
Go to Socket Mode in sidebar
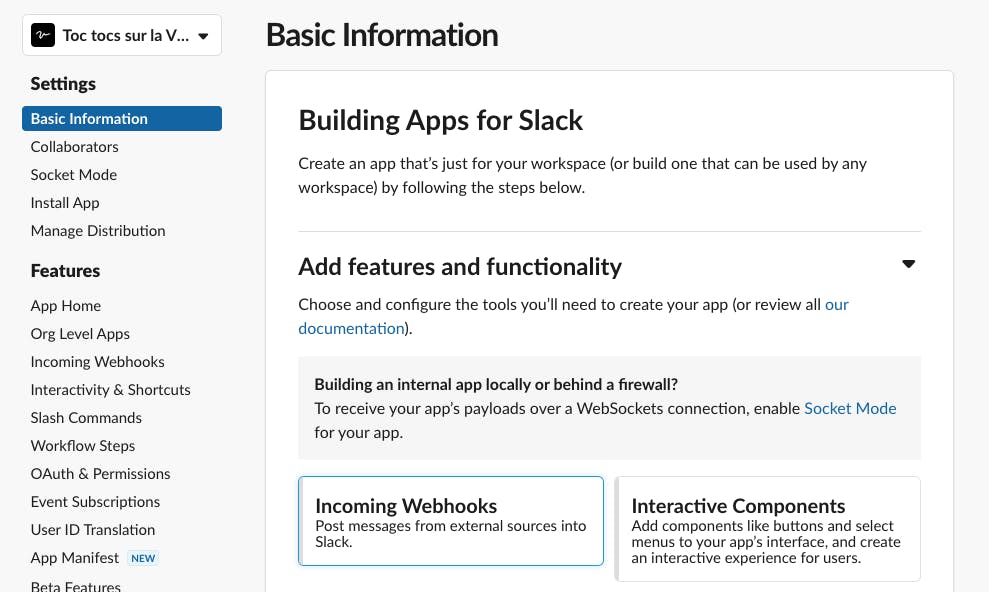[x=74, y=175]
